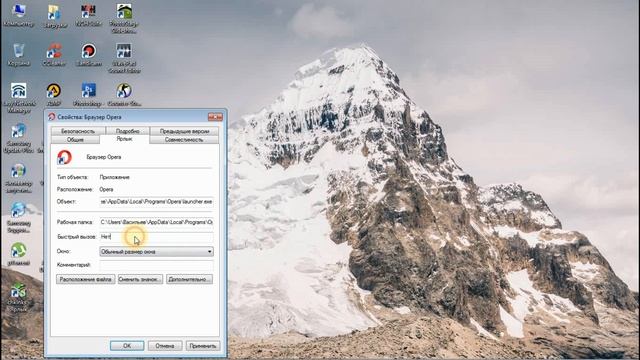Click the Сменить значок button
The height and width of the screenshot is (360, 640).
[x=140, y=280]
